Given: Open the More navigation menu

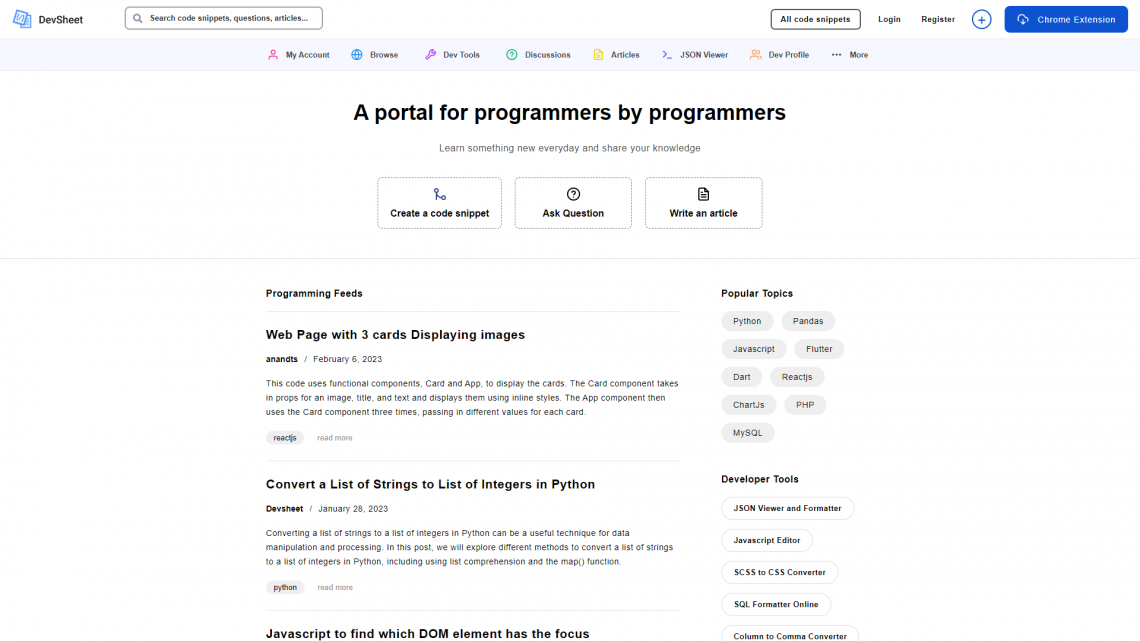Looking at the screenshot, I should pyautogui.click(x=849, y=55).
